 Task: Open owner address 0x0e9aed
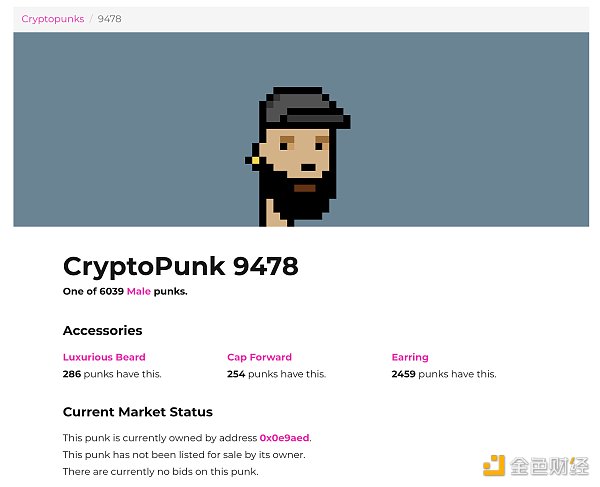(285, 438)
